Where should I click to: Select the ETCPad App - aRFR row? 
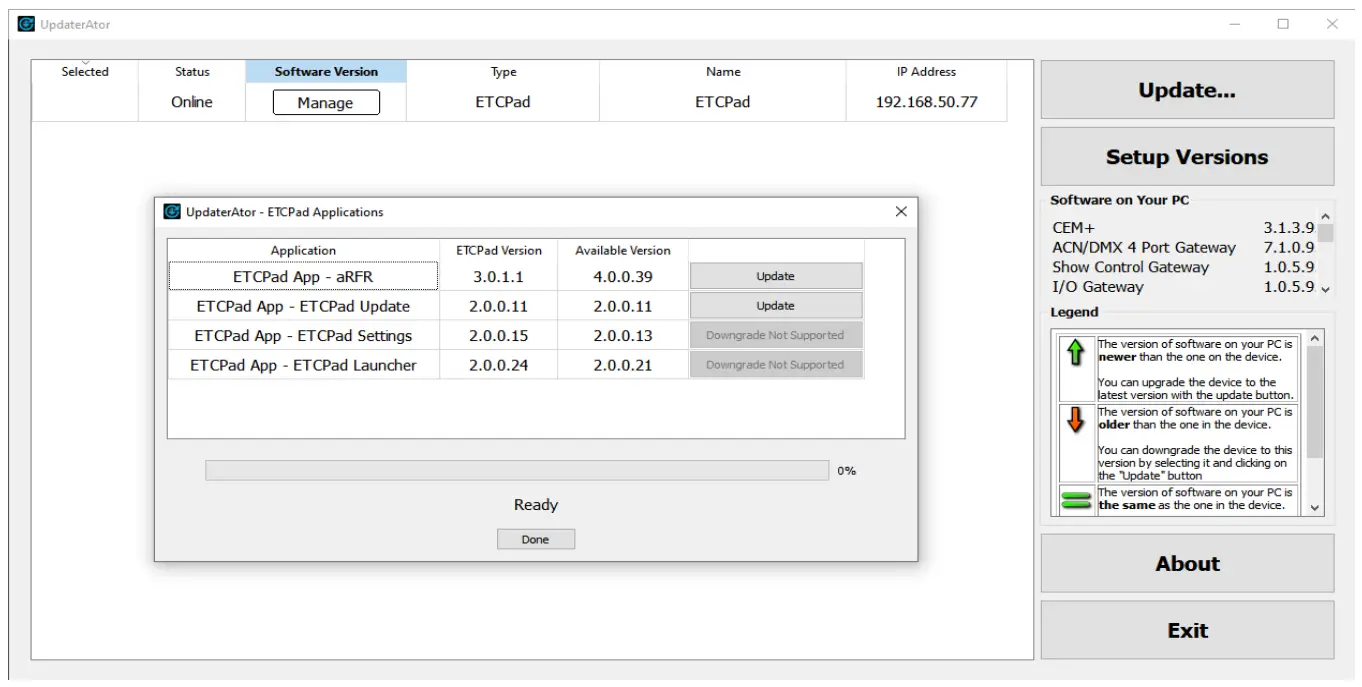[303, 276]
